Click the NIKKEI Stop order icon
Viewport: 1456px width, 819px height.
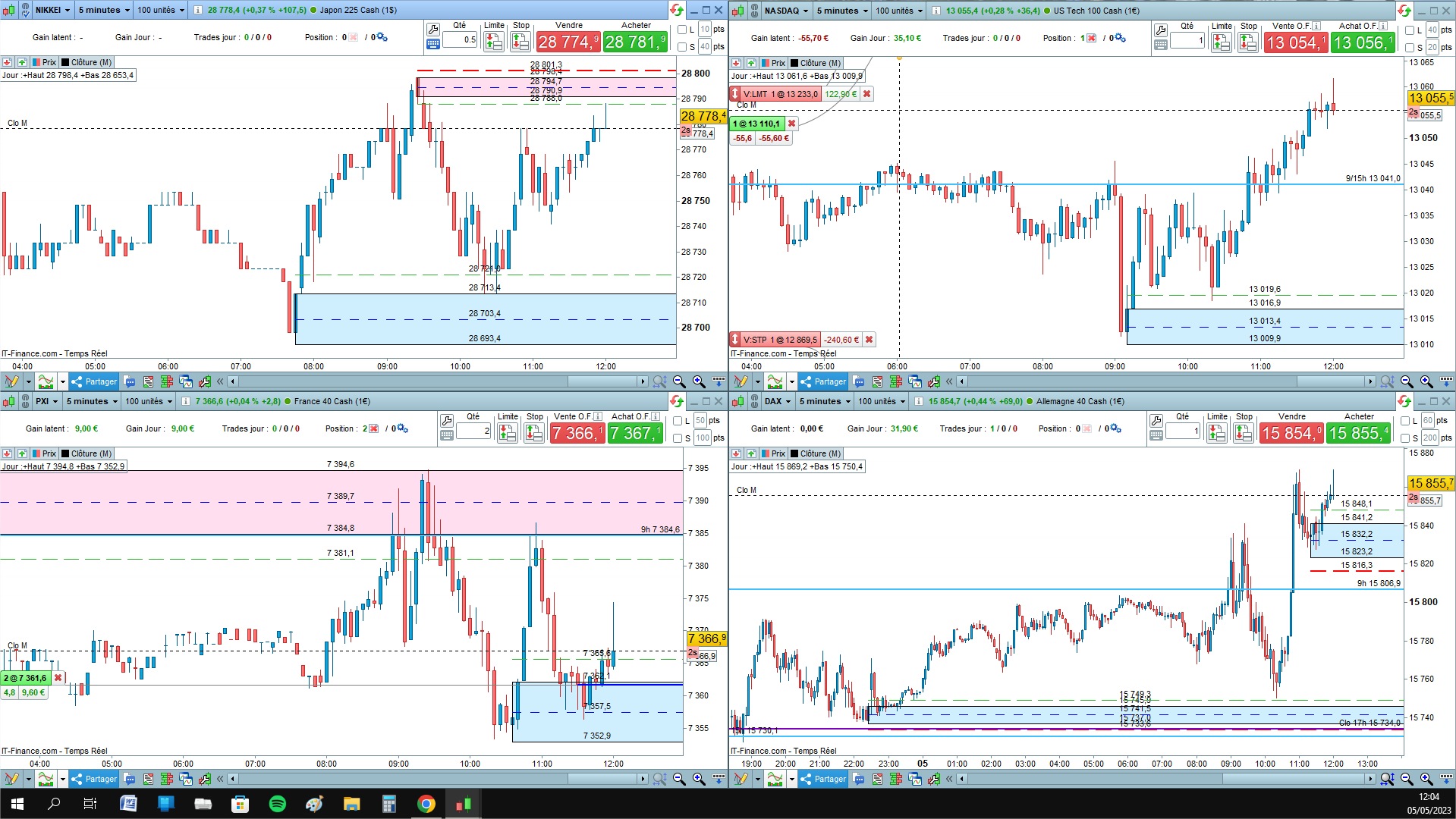520,42
